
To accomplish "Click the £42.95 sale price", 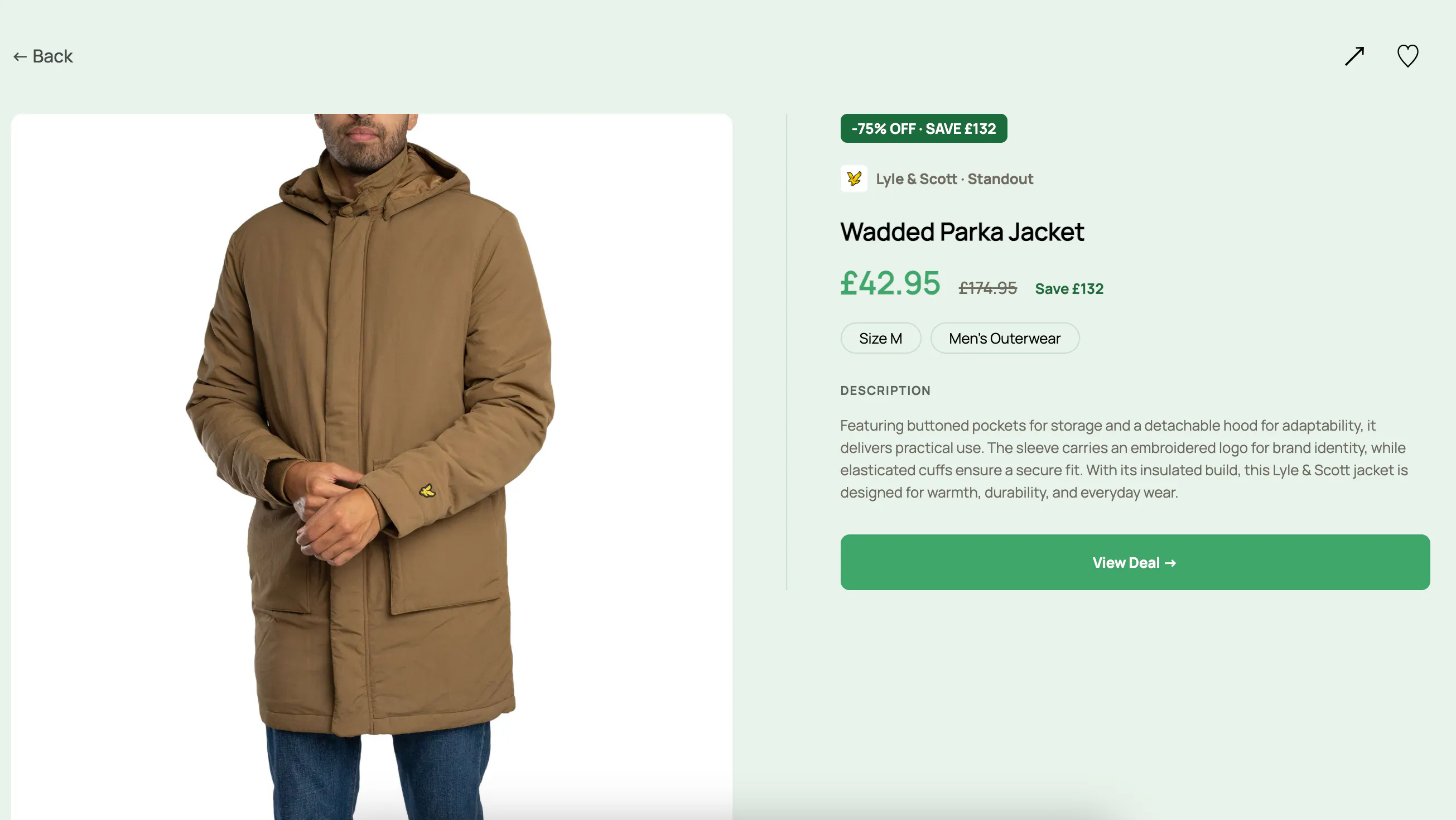I will pyautogui.click(x=890, y=283).
